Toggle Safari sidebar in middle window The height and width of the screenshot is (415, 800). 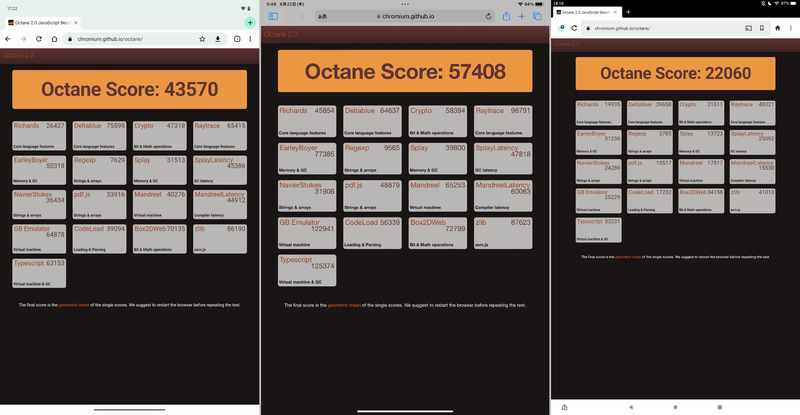(273, 16)
